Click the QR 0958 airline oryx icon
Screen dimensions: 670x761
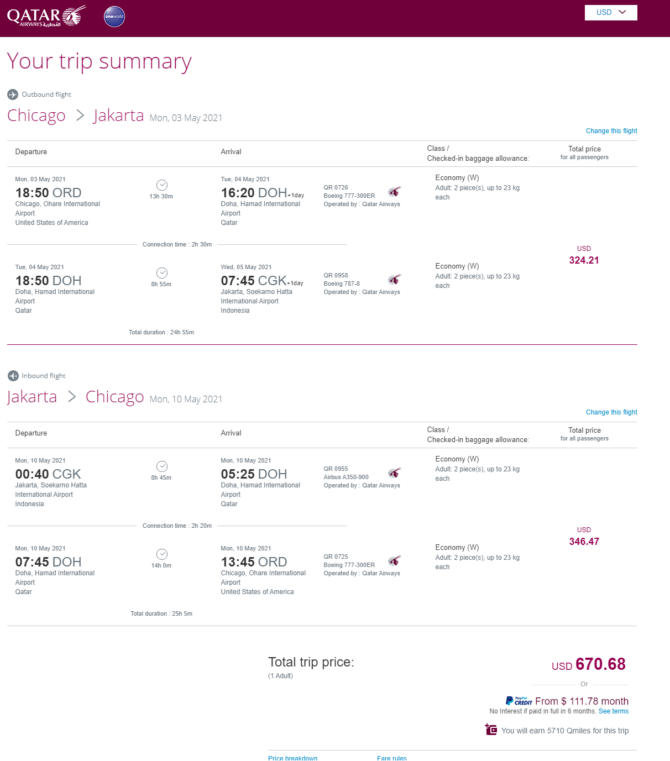(x=395, y=279)
